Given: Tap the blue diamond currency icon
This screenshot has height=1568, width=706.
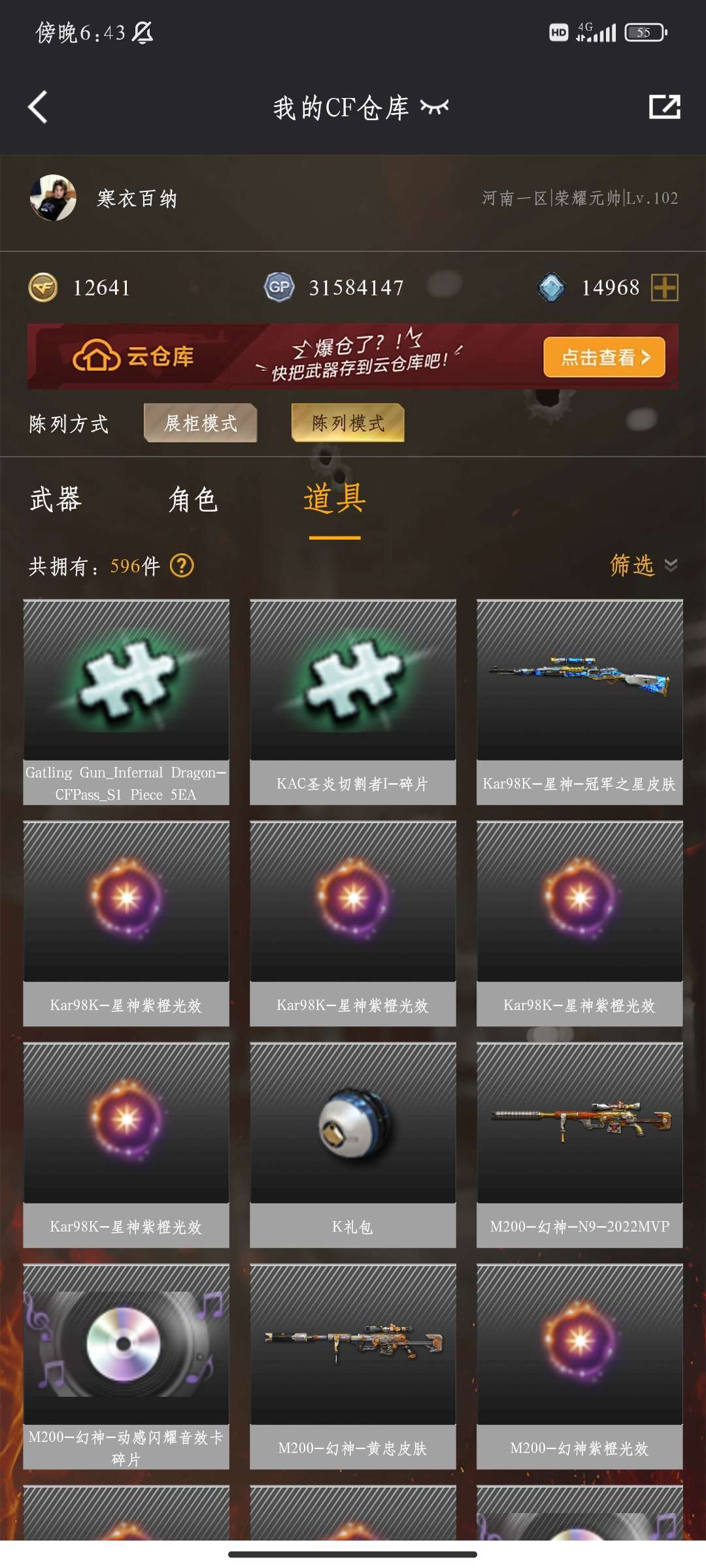Looking at the screenshot, I should (x=551, y=287).
